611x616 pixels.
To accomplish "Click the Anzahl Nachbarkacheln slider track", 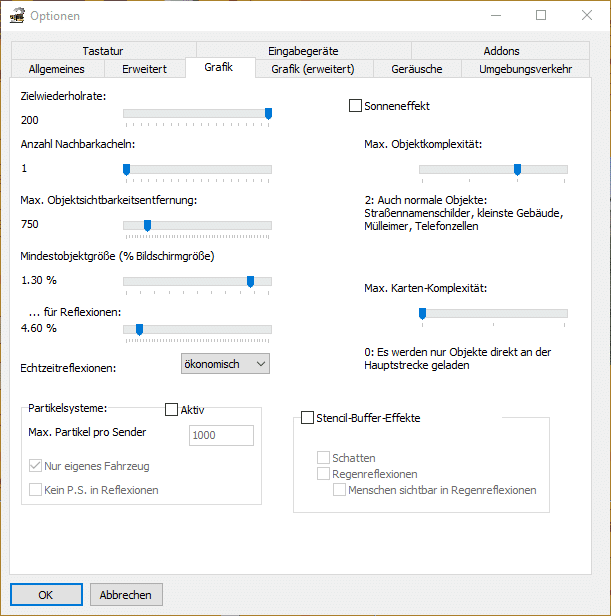I will point(196,169).
